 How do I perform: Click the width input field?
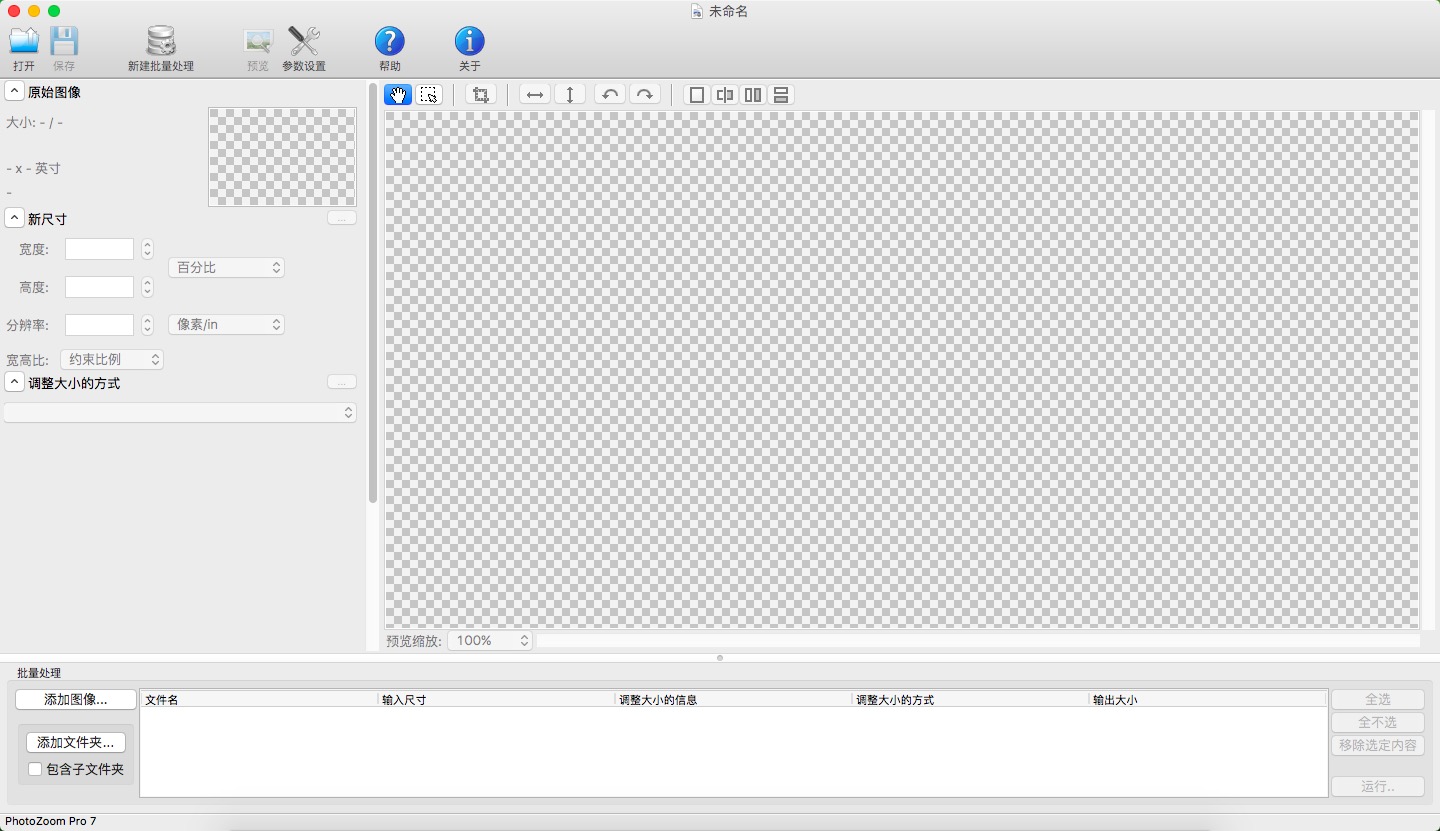[x=99, y=249]
